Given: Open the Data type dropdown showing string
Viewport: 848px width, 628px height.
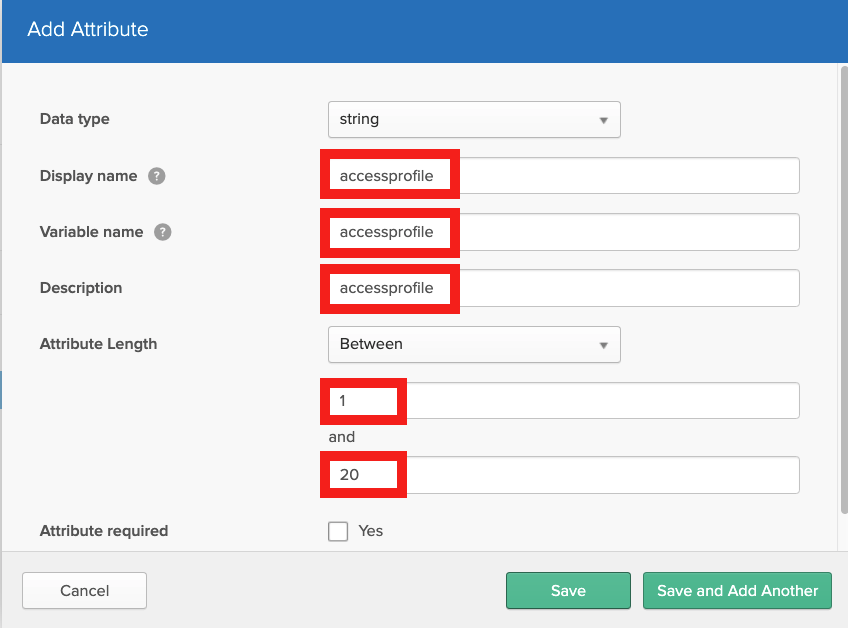Looking at the screenshot, I should (x=474, y=119).
